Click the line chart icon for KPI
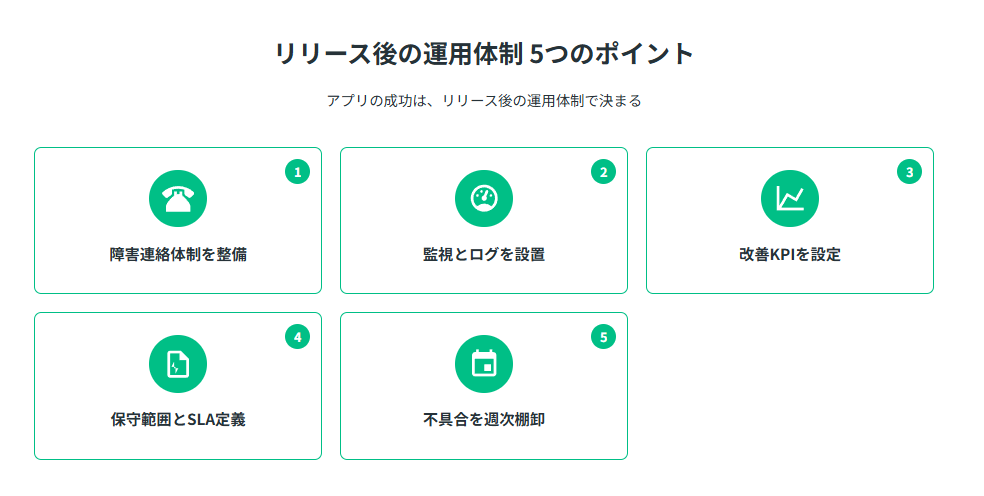The image size is (984, 496). pos(790,199)
